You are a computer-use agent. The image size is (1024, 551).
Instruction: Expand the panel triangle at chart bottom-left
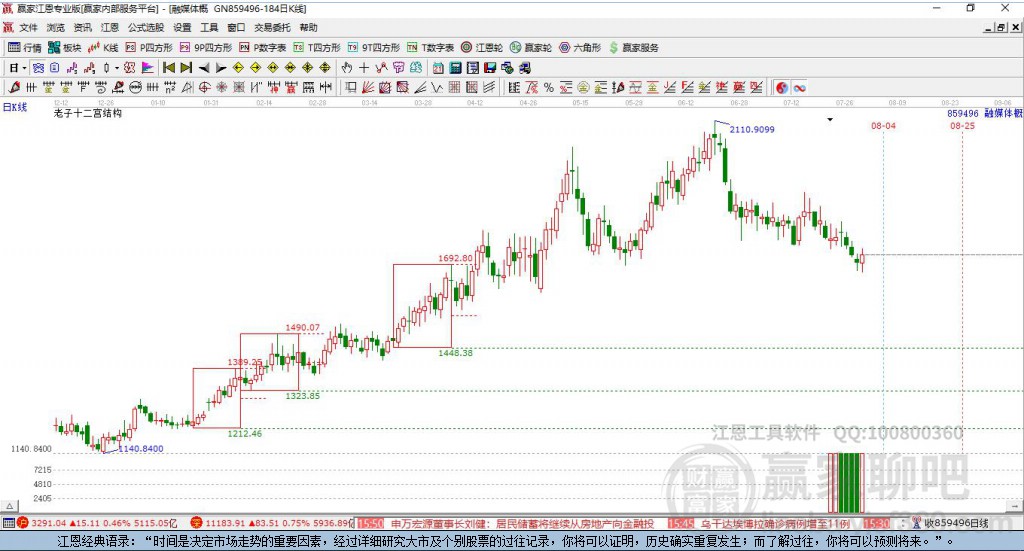pyautogui.click(x=9, y=506)
